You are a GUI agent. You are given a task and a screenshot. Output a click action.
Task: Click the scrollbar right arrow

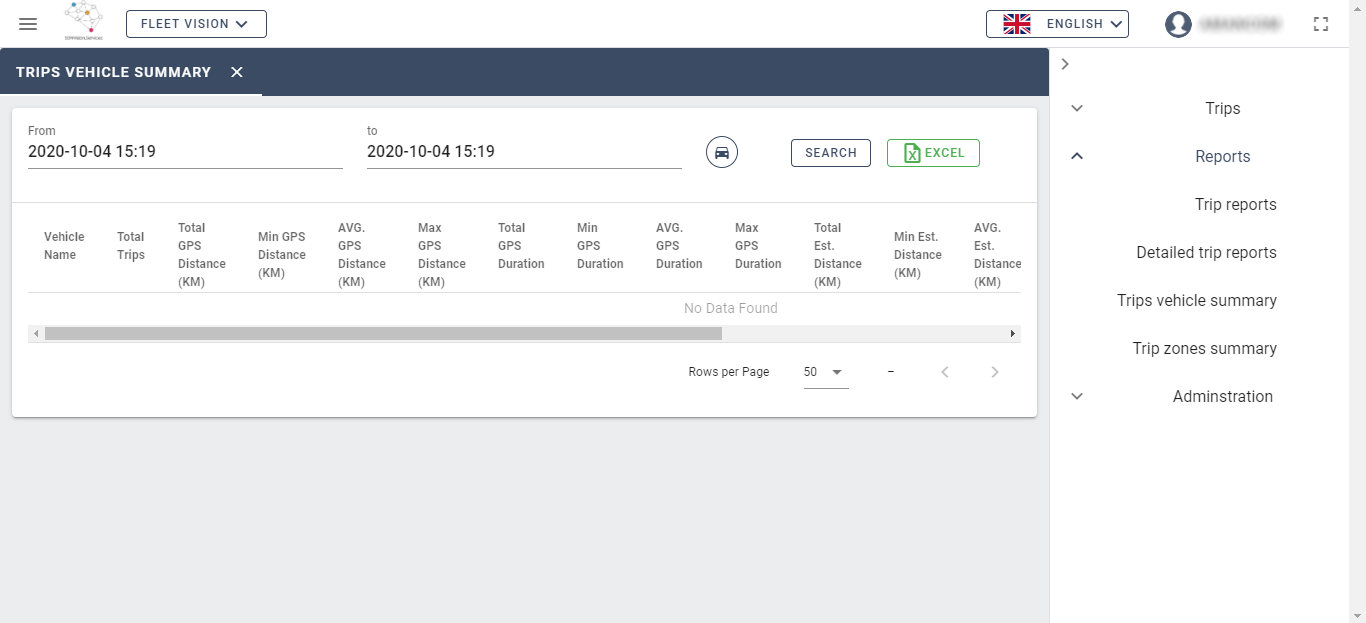click(x=1012, y=334)
